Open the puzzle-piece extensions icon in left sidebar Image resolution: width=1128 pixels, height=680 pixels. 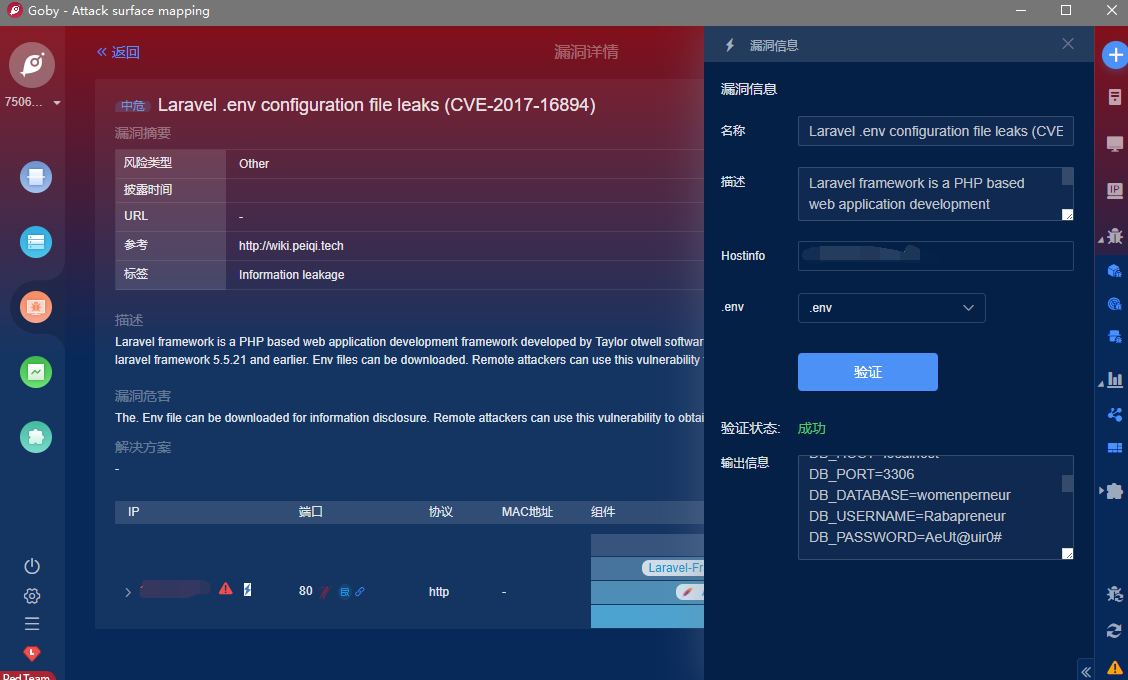tap(36, 437)
